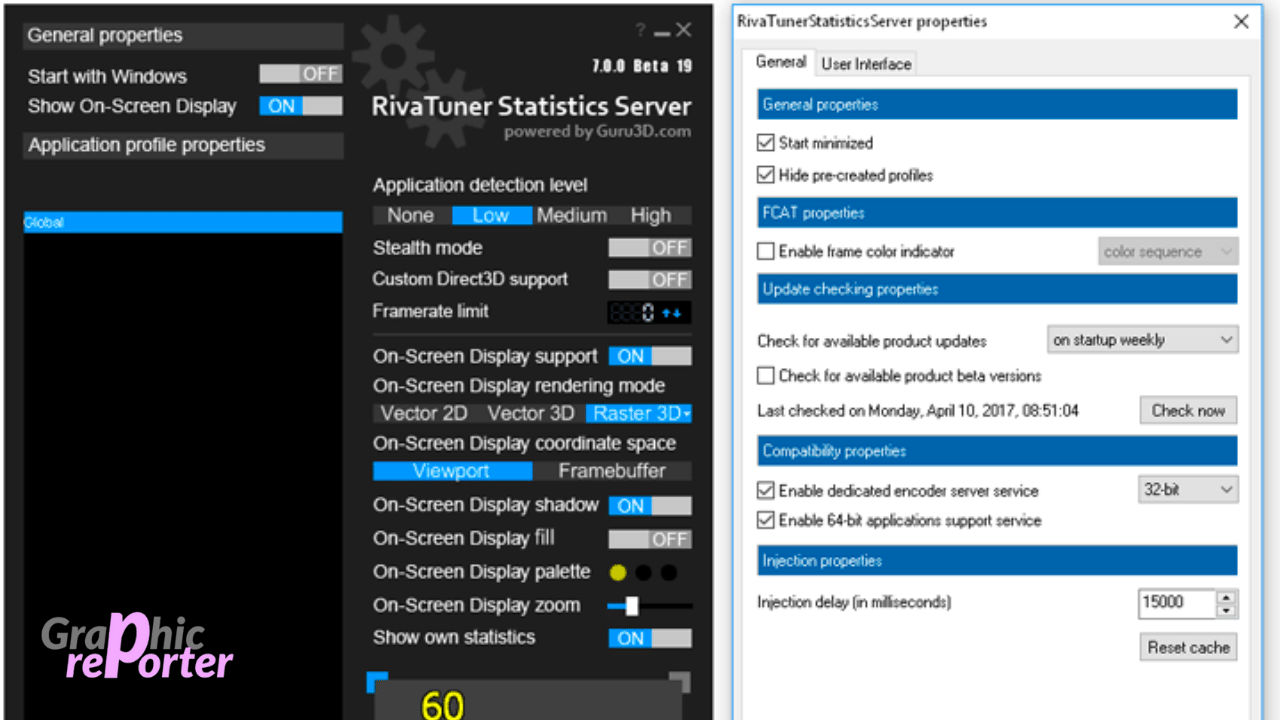The height and width of the screenshot is (720, 1280).
Task: Click powered by Guru3D.com text
Action: [x=597, y=132]
